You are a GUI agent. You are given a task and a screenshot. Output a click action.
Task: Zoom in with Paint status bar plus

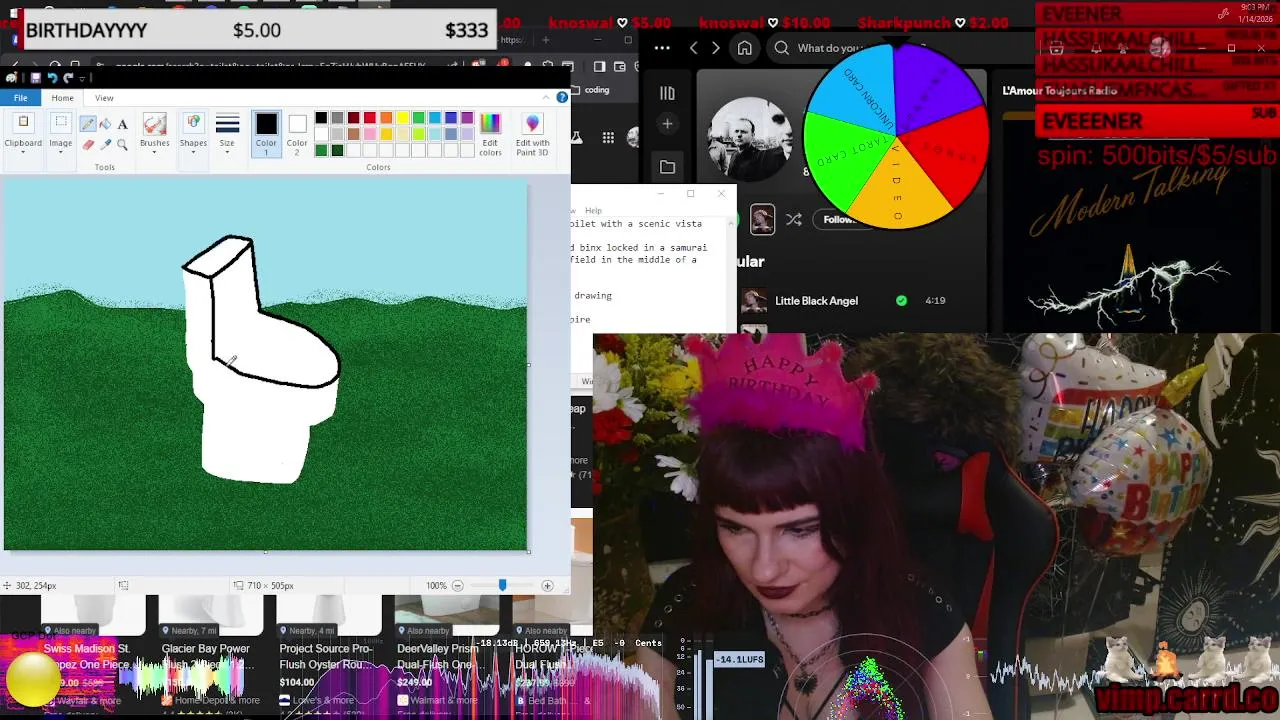tap(547, 586)
